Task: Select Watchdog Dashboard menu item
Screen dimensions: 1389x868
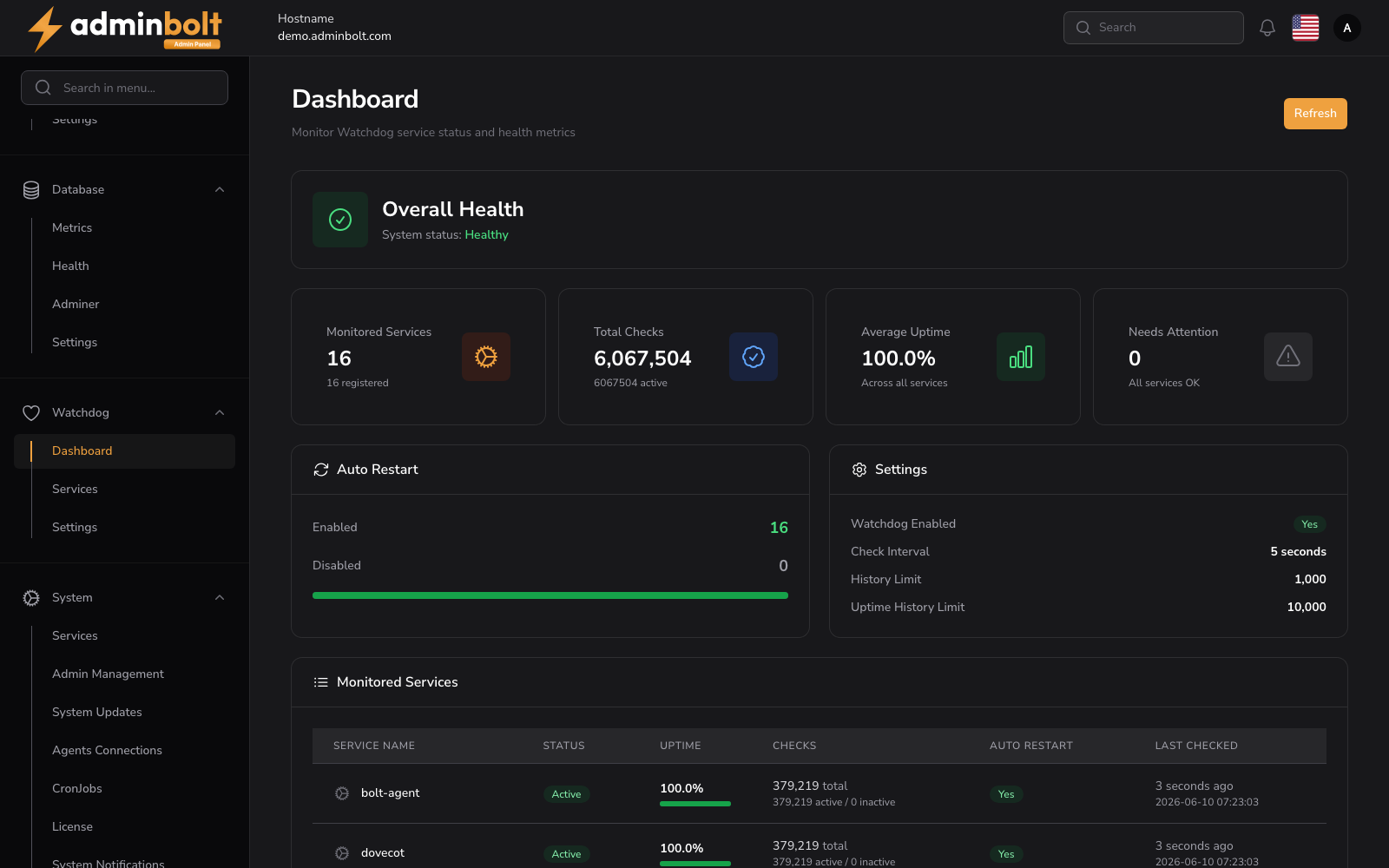Action: click(x=124, y=451)
